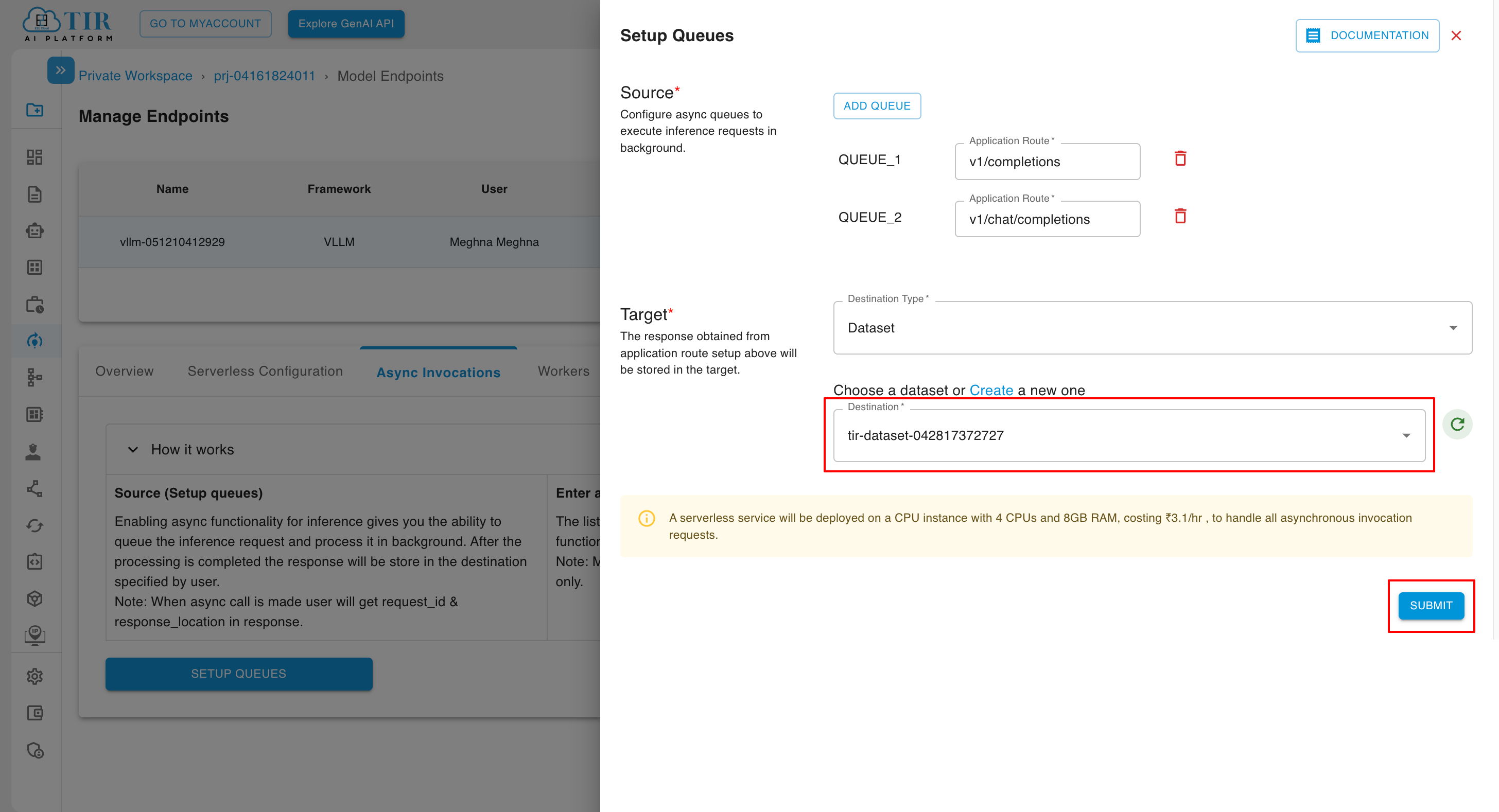Click the User column header

(494, 189)
